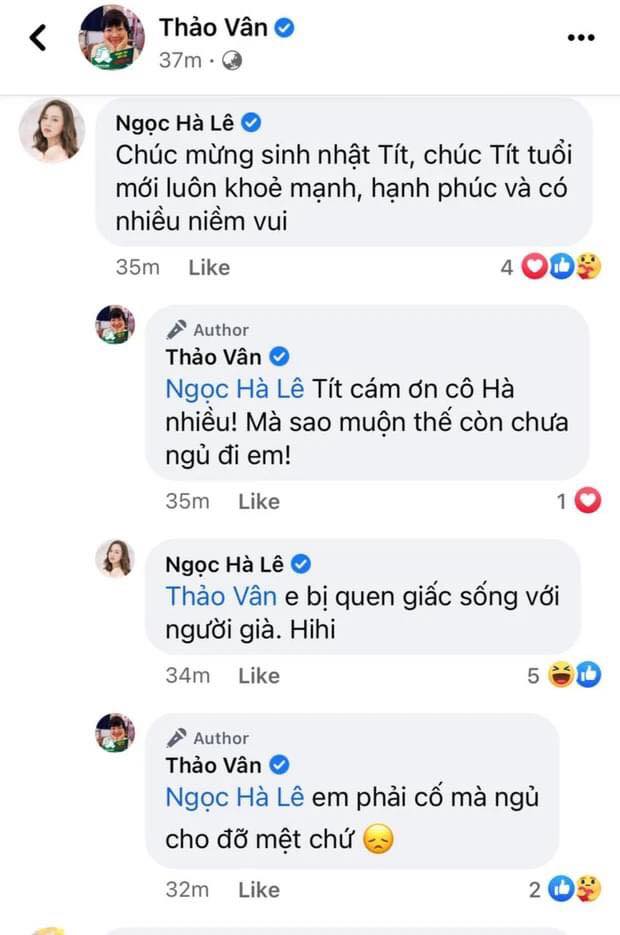Like Thảo Vân's reply posted 35m ago
The height and width of the screenshot is (935, 620).
pyautogui.click(x=258, y=501)
